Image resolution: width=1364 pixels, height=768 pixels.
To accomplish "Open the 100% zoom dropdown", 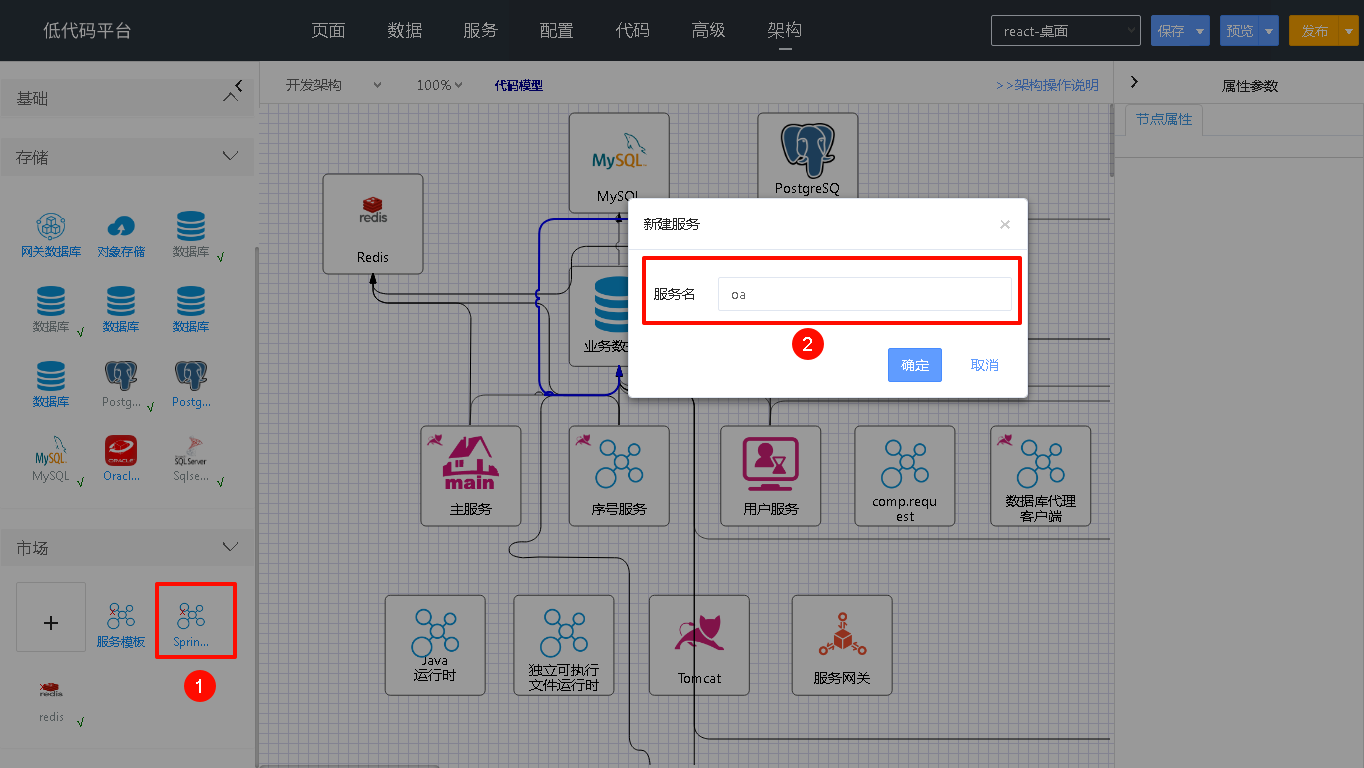I will [x=439, y=85].
